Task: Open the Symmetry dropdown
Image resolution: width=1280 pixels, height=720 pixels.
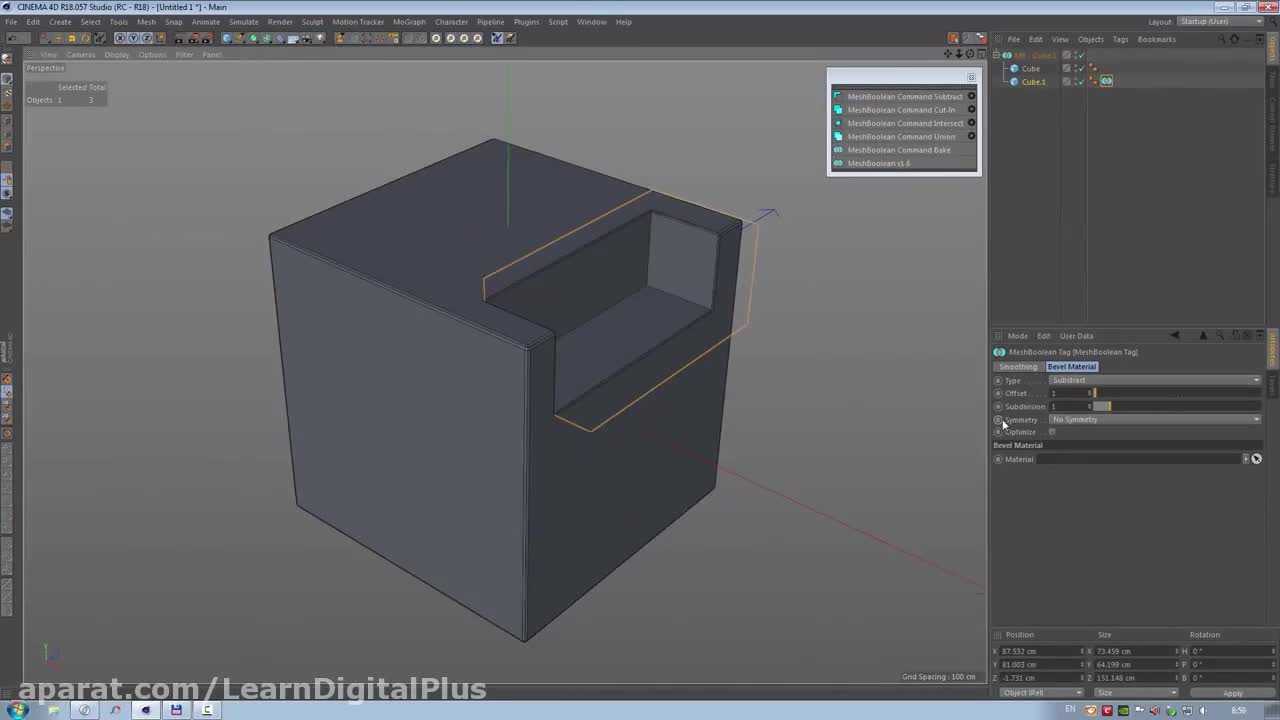Action: click(1155, 420)
